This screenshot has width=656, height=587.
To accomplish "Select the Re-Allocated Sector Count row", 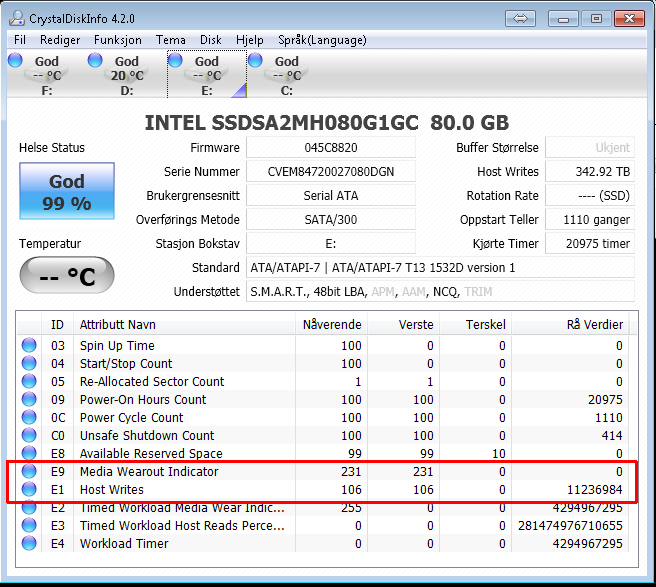I will (323, 381).
